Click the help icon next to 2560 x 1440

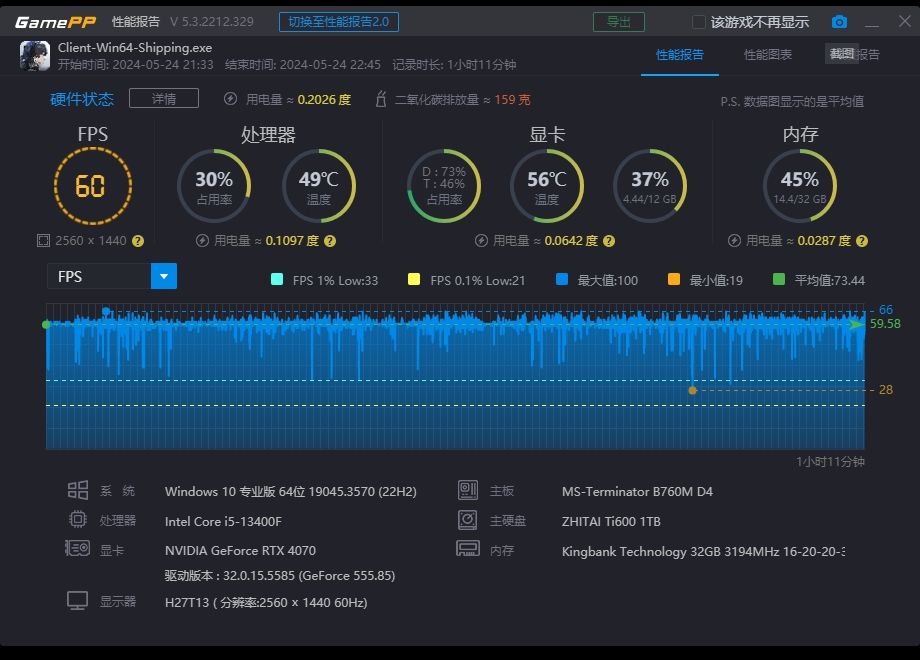click(138, 241)
